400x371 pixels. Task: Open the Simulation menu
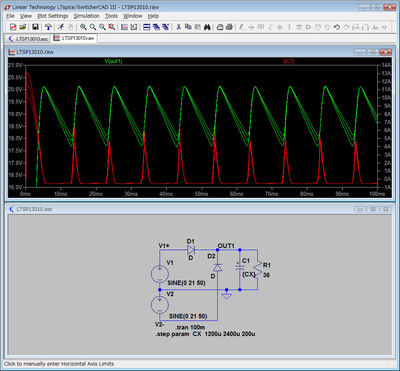coord(87,16)
